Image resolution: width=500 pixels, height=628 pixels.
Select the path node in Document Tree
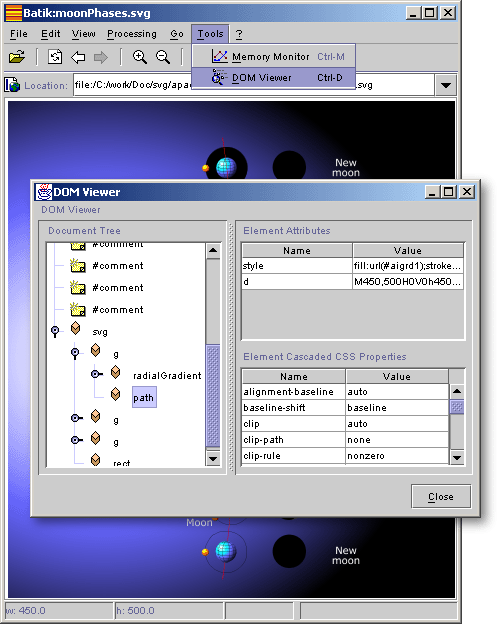(144, 398)
